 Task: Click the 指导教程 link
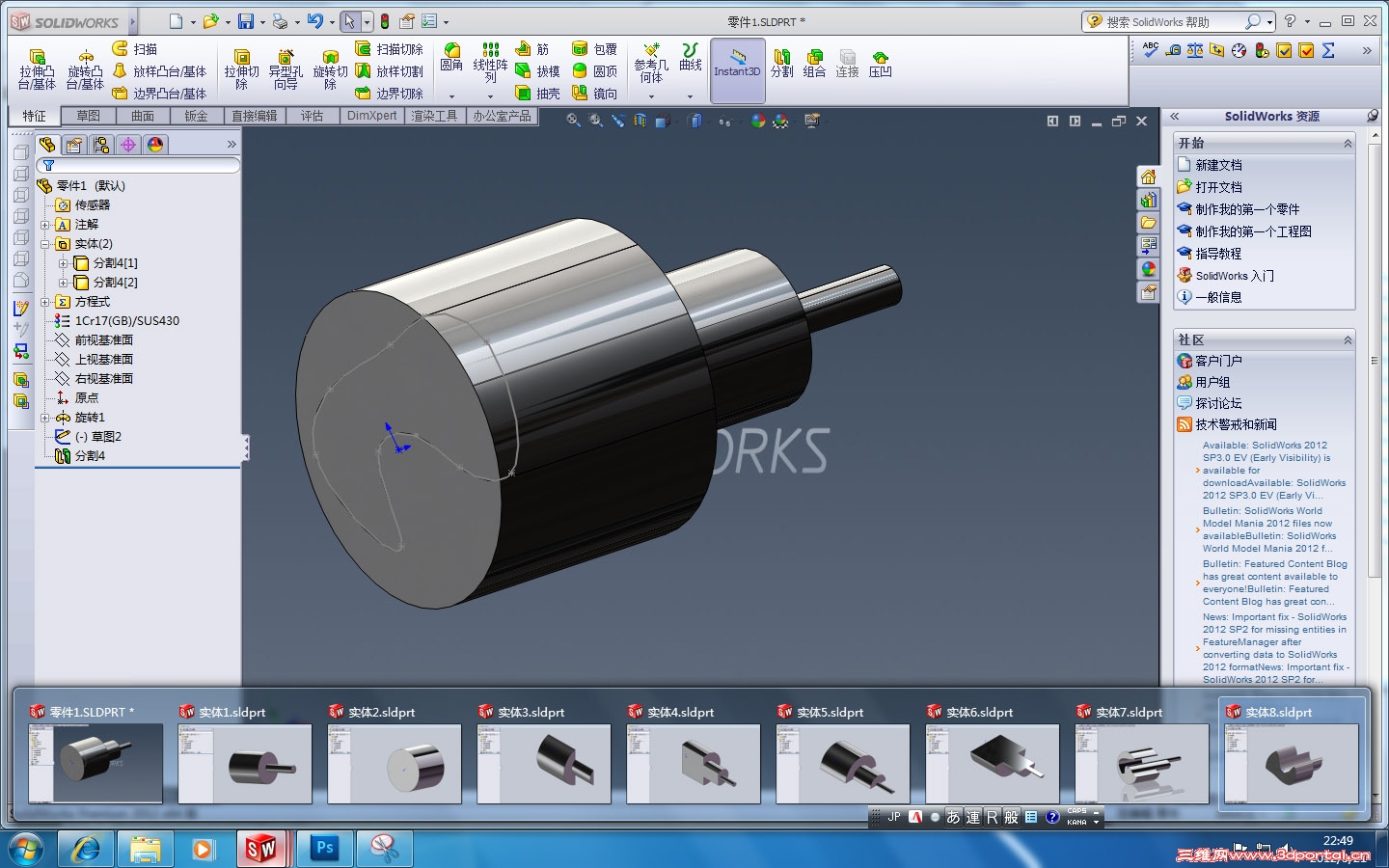(x=1218, y=254)
